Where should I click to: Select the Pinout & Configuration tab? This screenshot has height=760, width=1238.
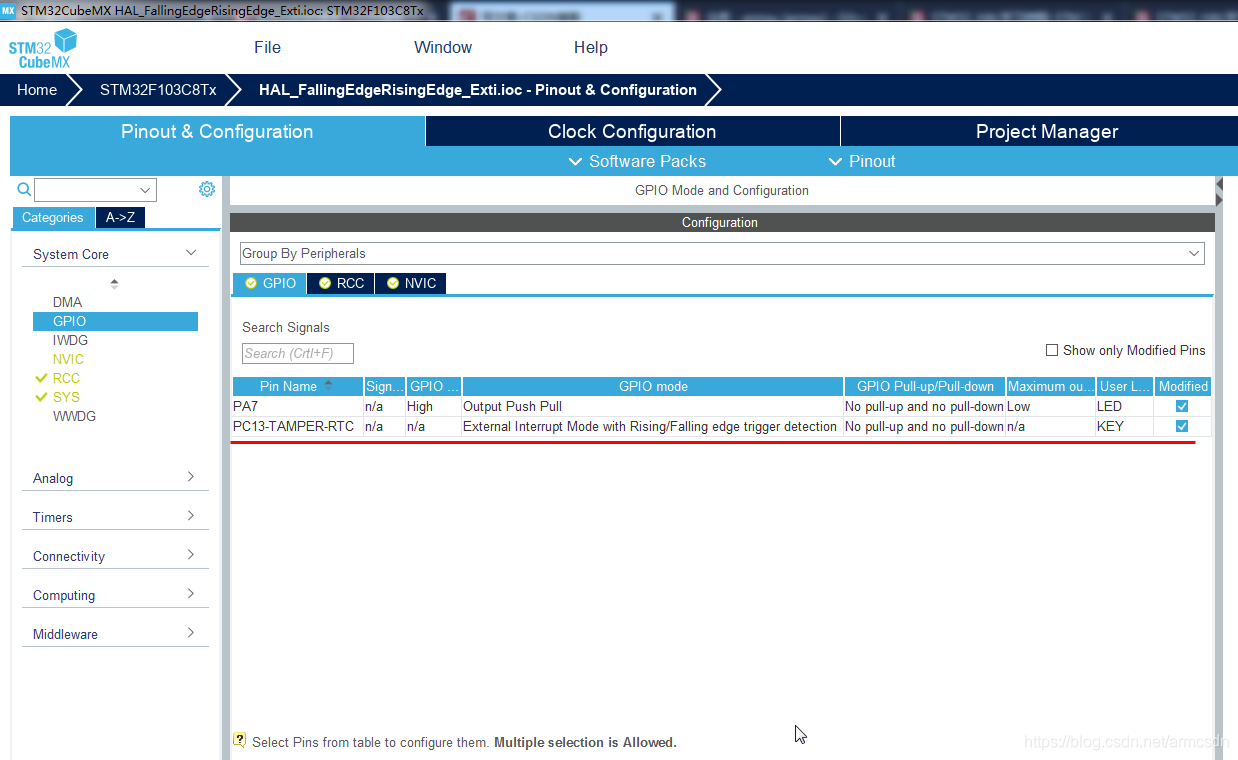[217, 131]
